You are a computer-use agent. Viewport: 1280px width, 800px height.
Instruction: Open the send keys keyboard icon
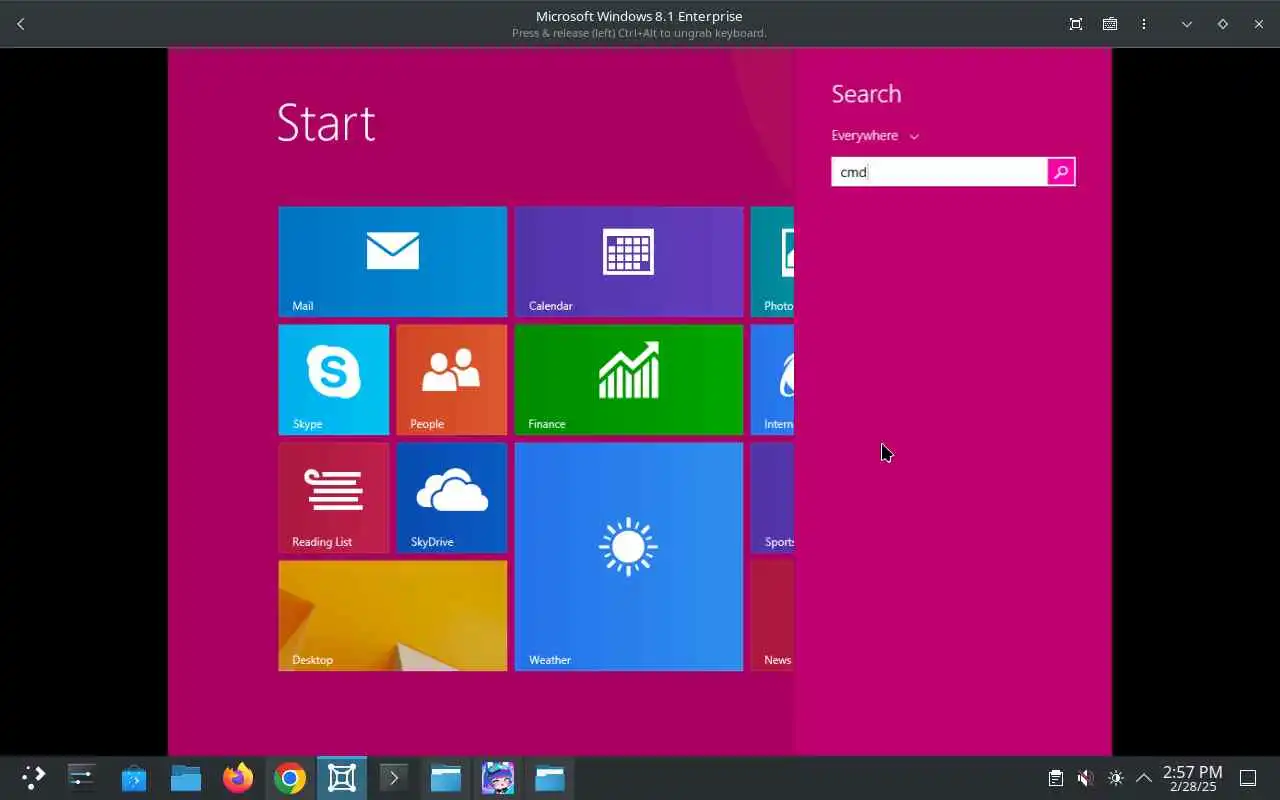[1110, 24]
